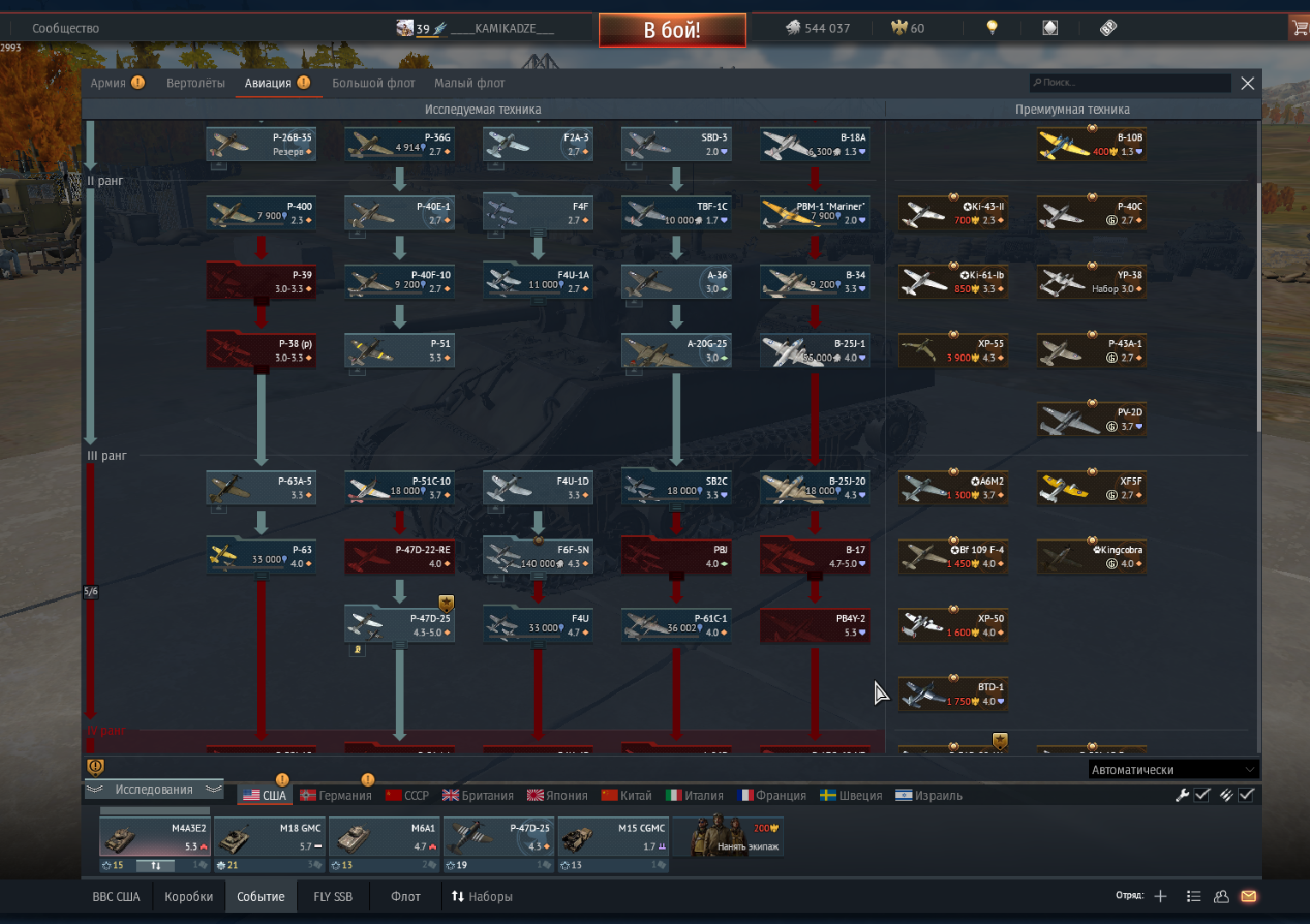Open the diamond item icon in top bar
This screenshot has height=924, width=1310.
1050,27
